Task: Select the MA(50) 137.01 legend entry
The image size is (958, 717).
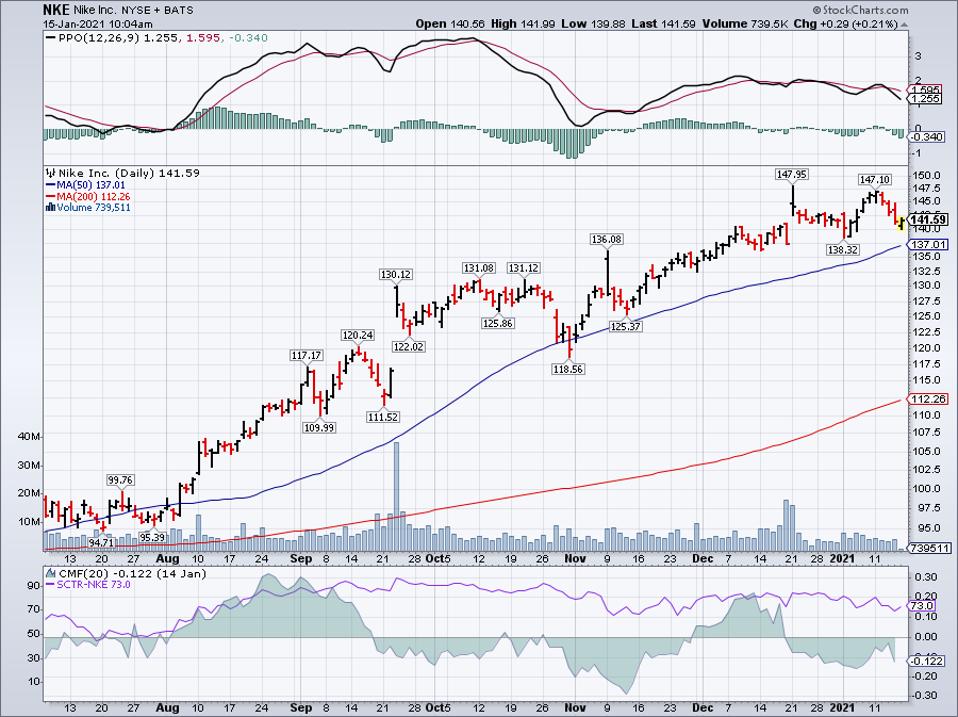Action: (x=91, y=185)
